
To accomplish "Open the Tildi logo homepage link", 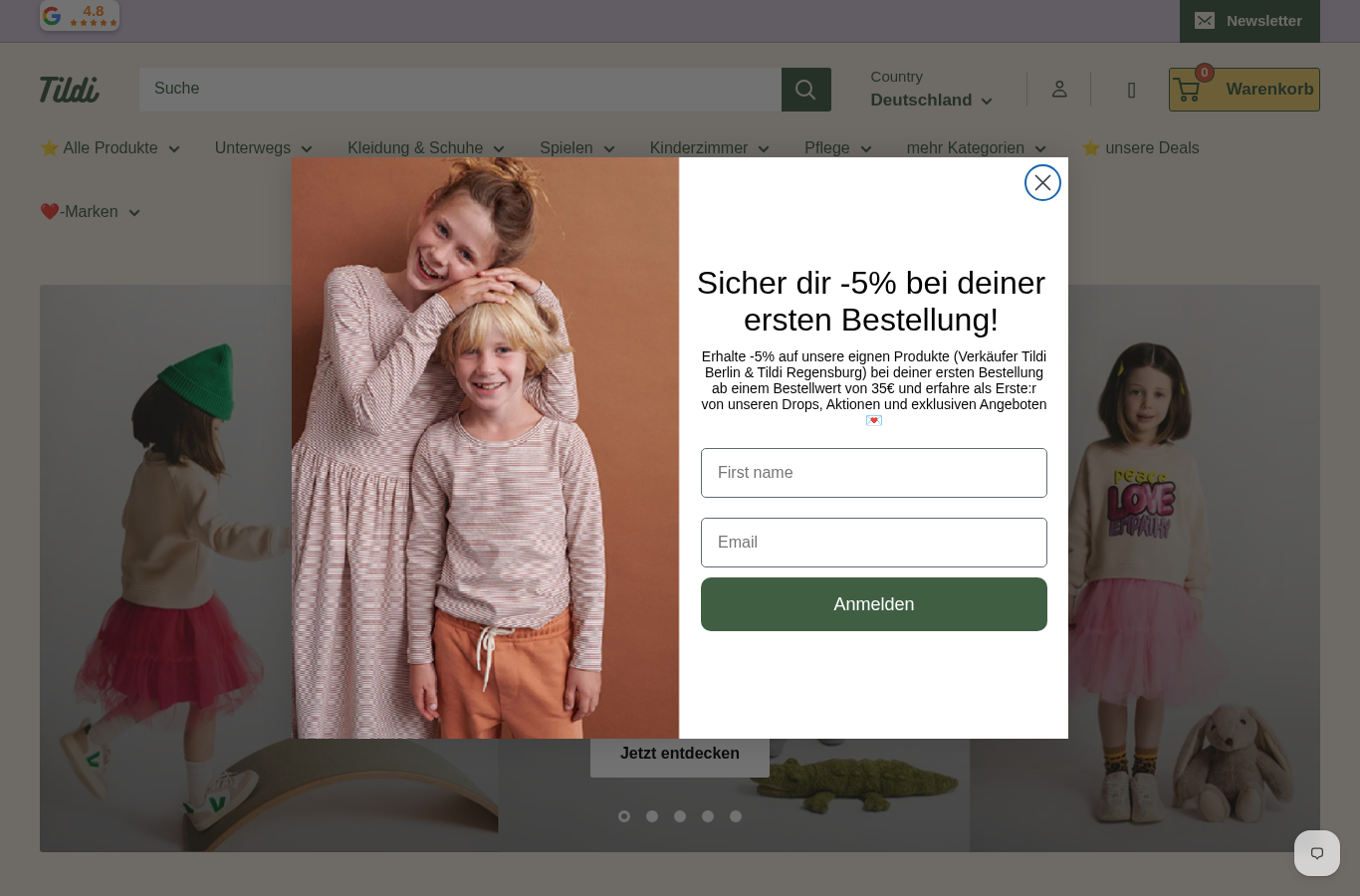I will point(70,90).
